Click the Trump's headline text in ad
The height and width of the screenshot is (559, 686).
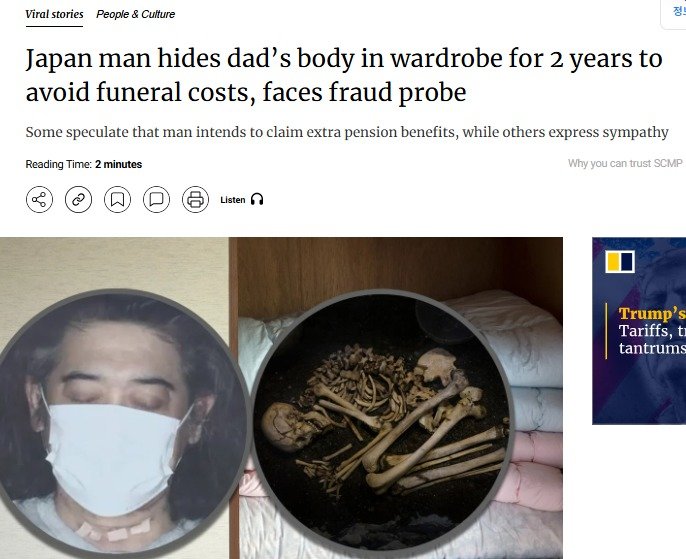[x=652, y=314]
